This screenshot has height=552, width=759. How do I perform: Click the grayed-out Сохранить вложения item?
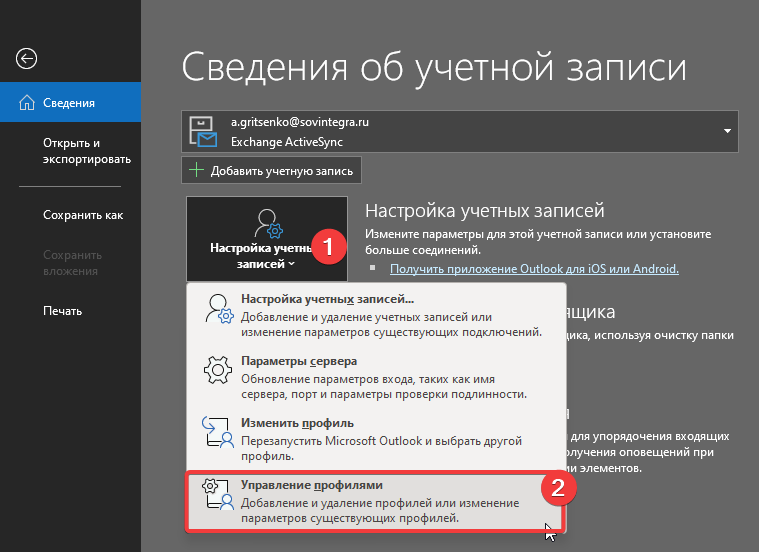point(71,263)
